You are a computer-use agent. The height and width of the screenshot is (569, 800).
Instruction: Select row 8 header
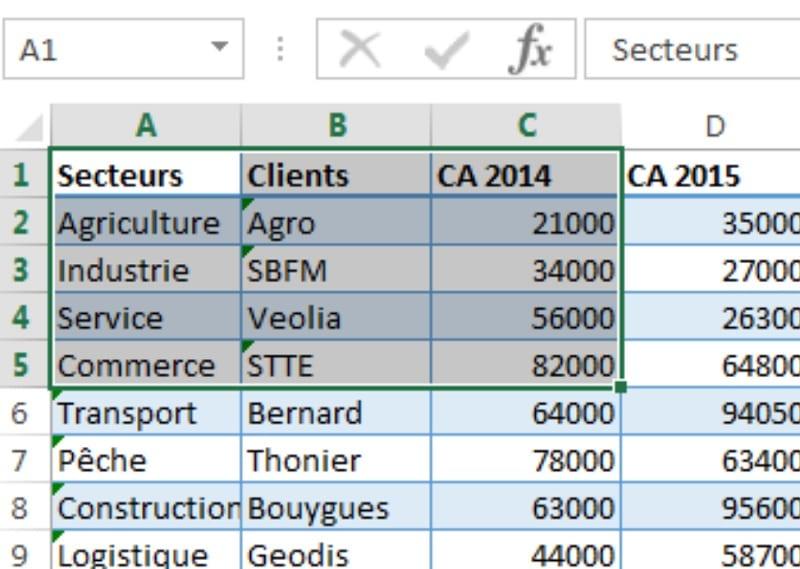coord(21,508)
